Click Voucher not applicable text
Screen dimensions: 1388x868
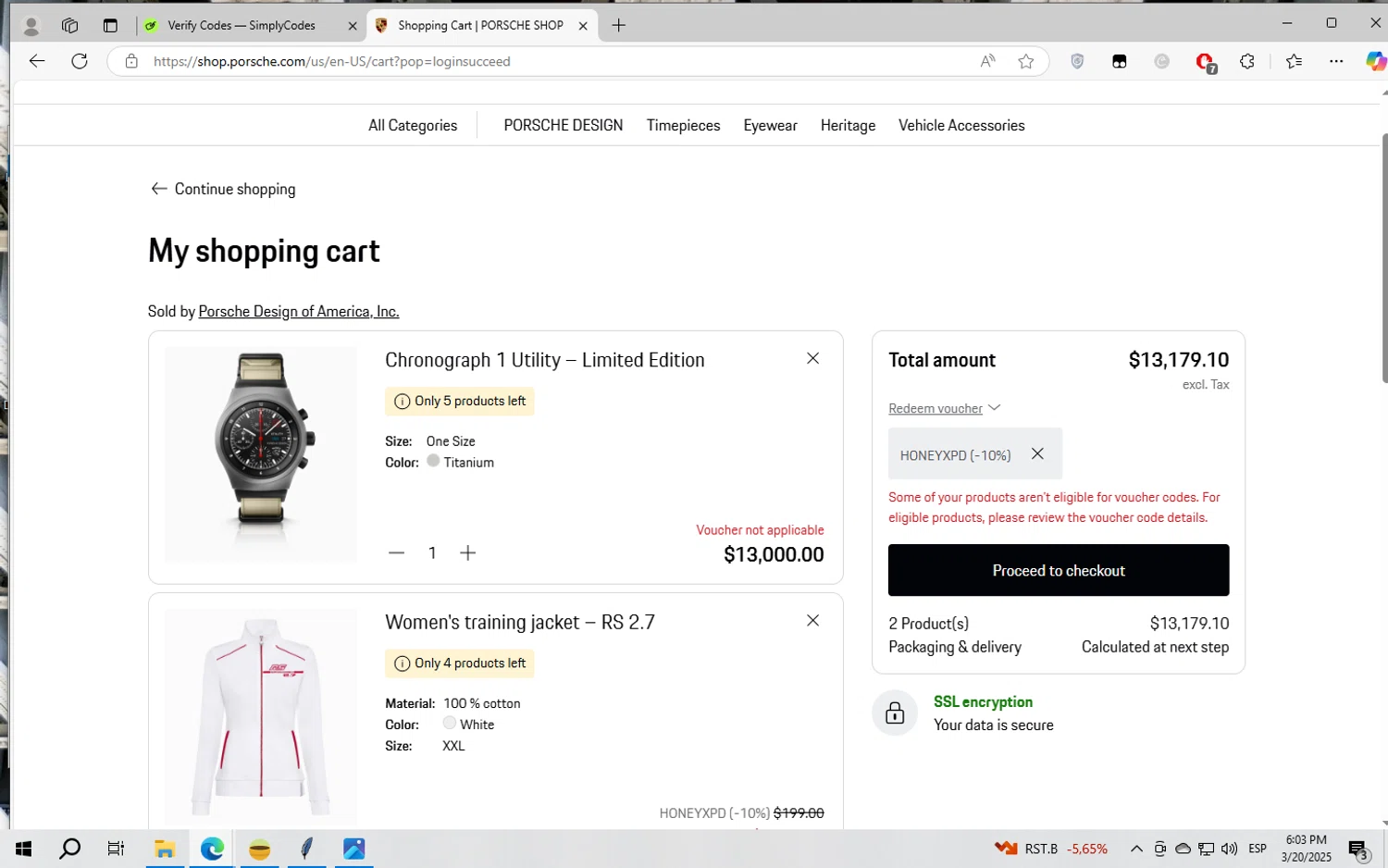(760, 530)
